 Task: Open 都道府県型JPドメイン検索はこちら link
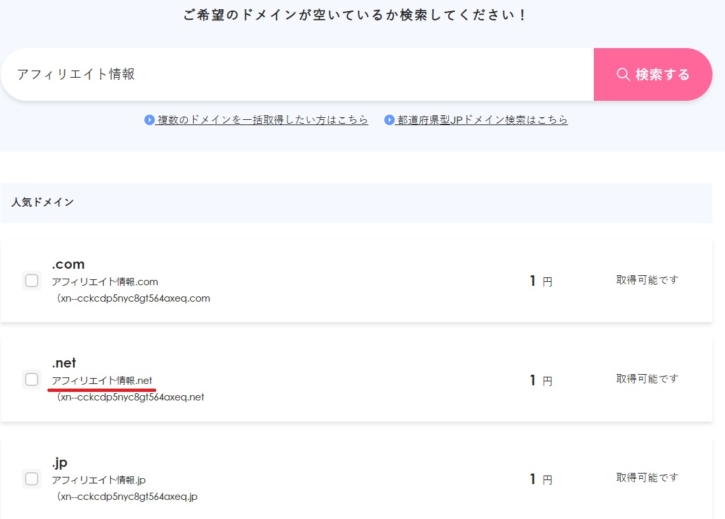482,120
